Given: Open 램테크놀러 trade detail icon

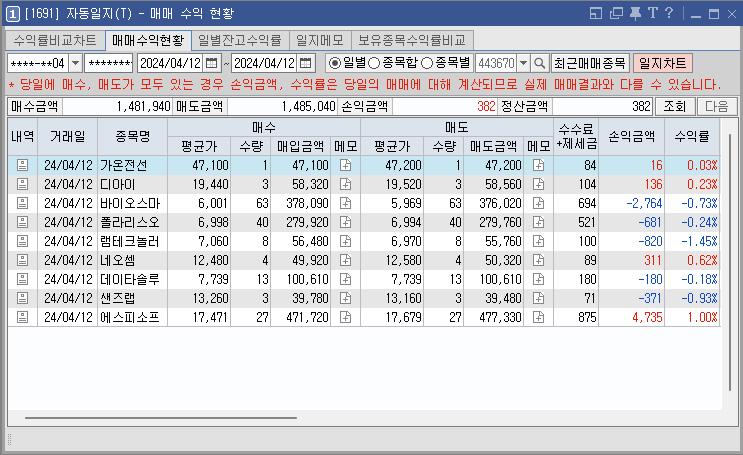Looking at the screenshot, I should (22, 241).
